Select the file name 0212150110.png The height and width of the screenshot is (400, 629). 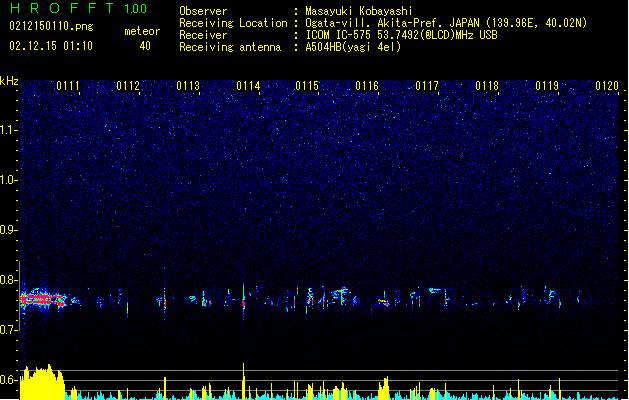(51, 26)
